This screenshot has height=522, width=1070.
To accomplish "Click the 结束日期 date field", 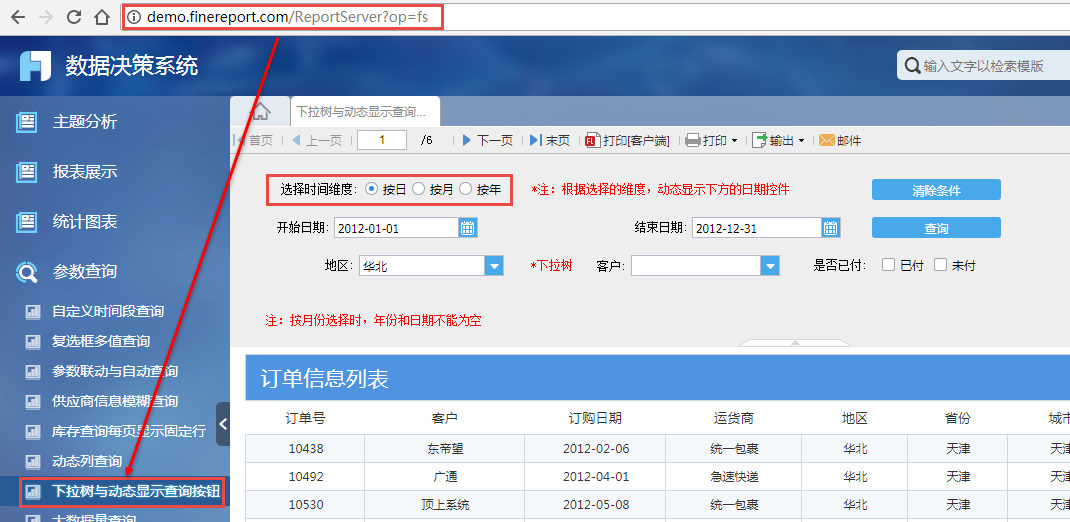I will point(756,228).
